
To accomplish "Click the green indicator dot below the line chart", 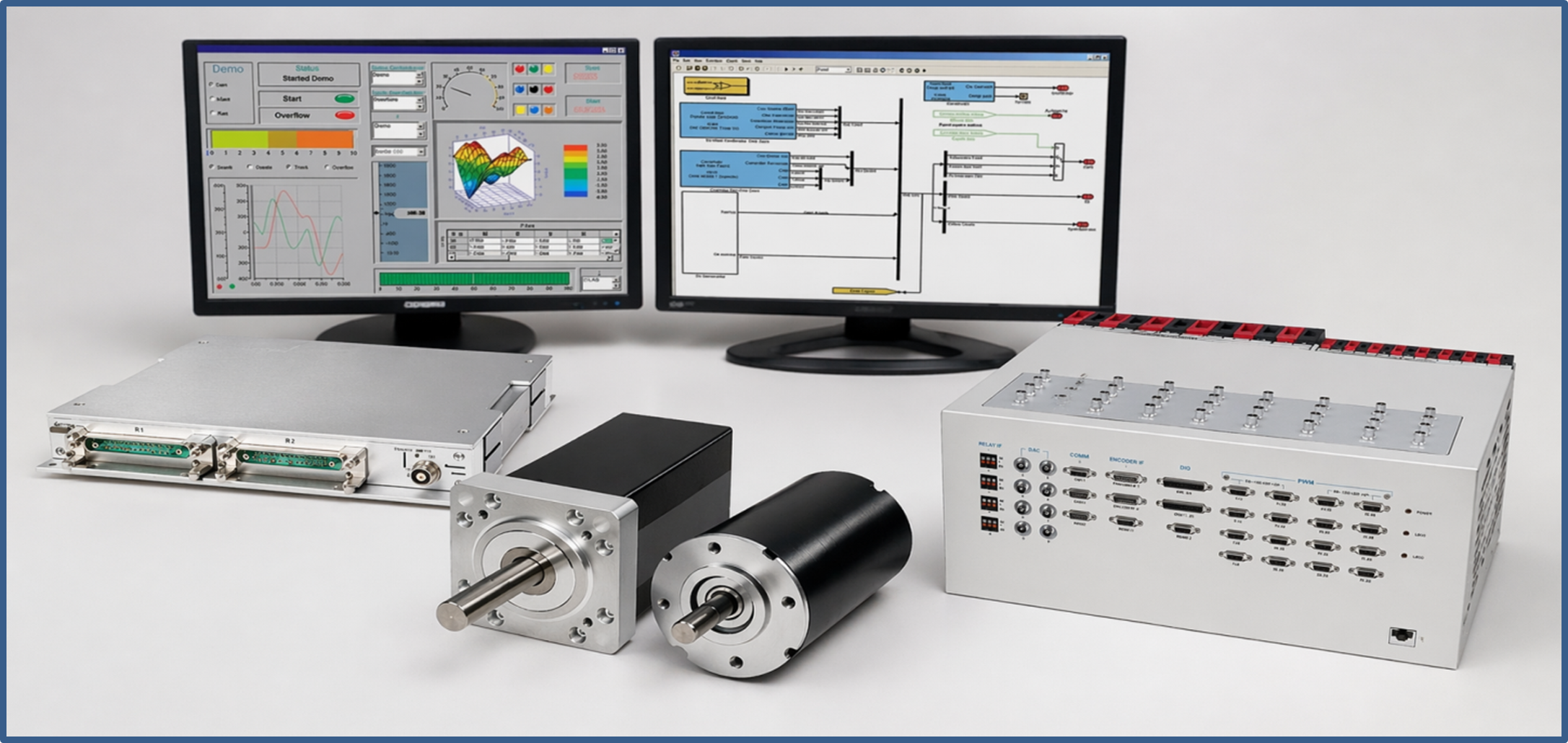I will point(232,286).
